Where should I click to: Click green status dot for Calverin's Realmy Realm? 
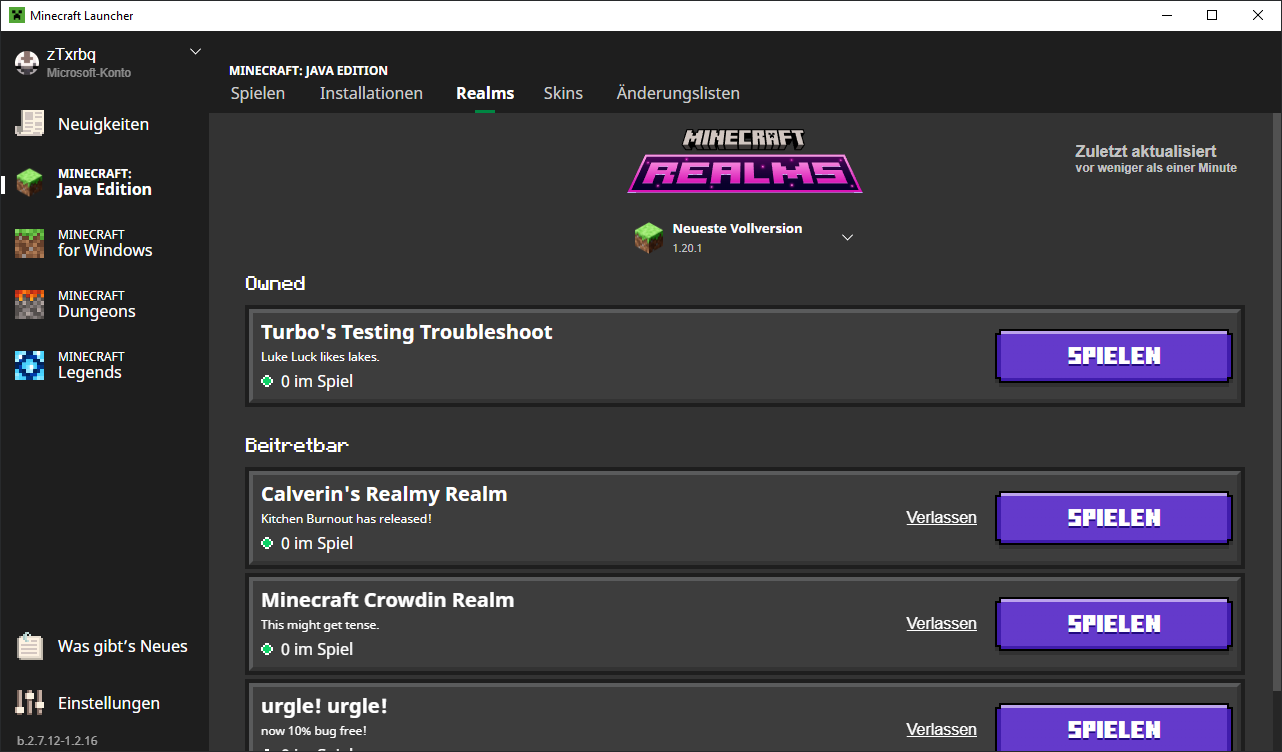coord(267,543)
